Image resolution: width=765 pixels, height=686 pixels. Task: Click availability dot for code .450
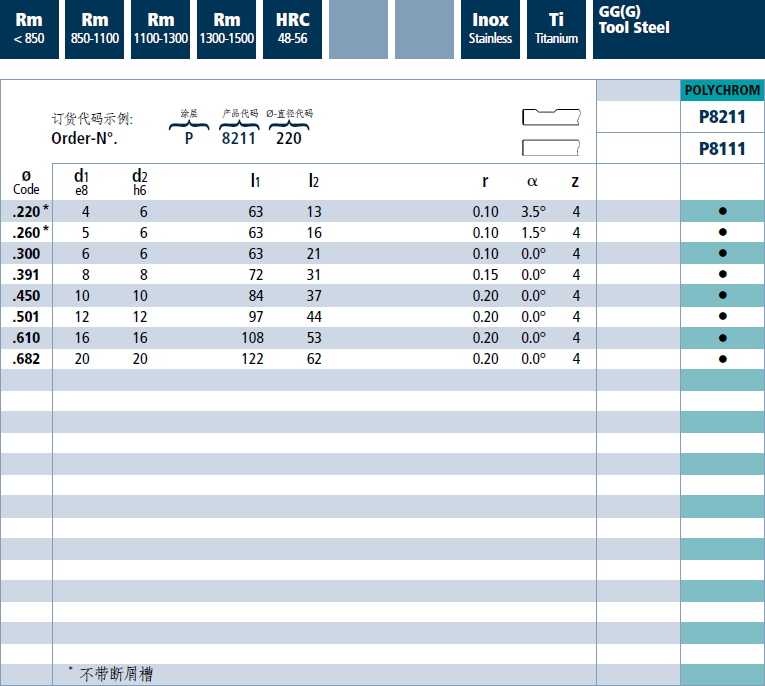pyautogui.click(x=723, y=295)
